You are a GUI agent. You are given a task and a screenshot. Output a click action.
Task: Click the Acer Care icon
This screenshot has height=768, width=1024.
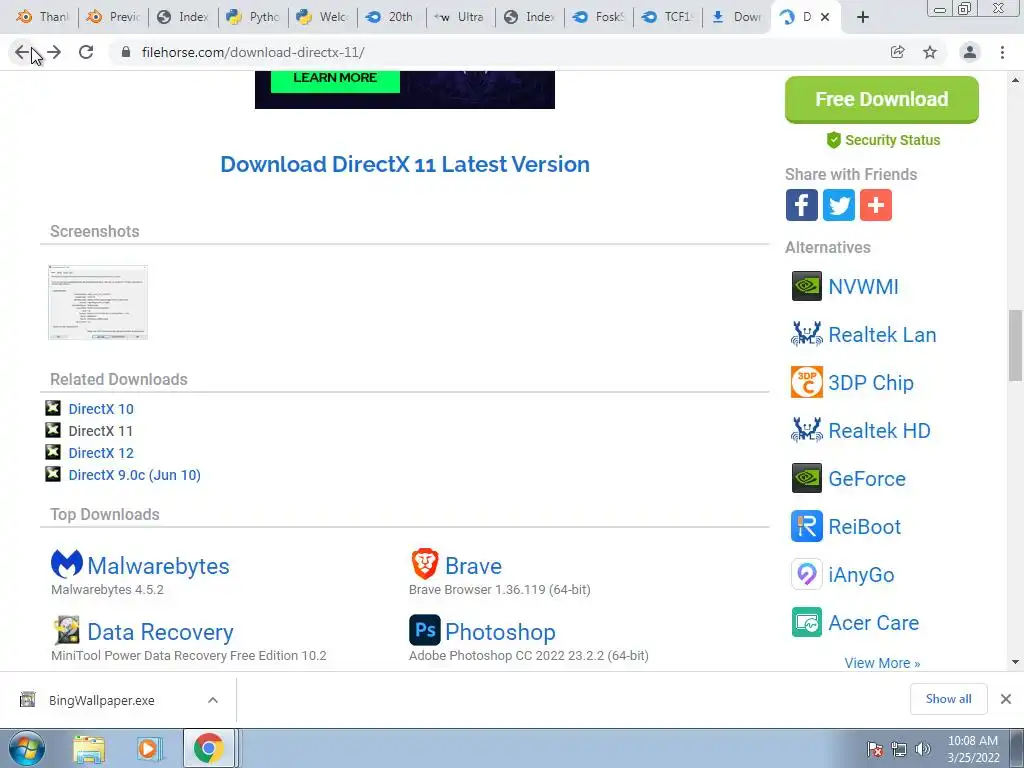pyautogui.click(x=807, y=622)
